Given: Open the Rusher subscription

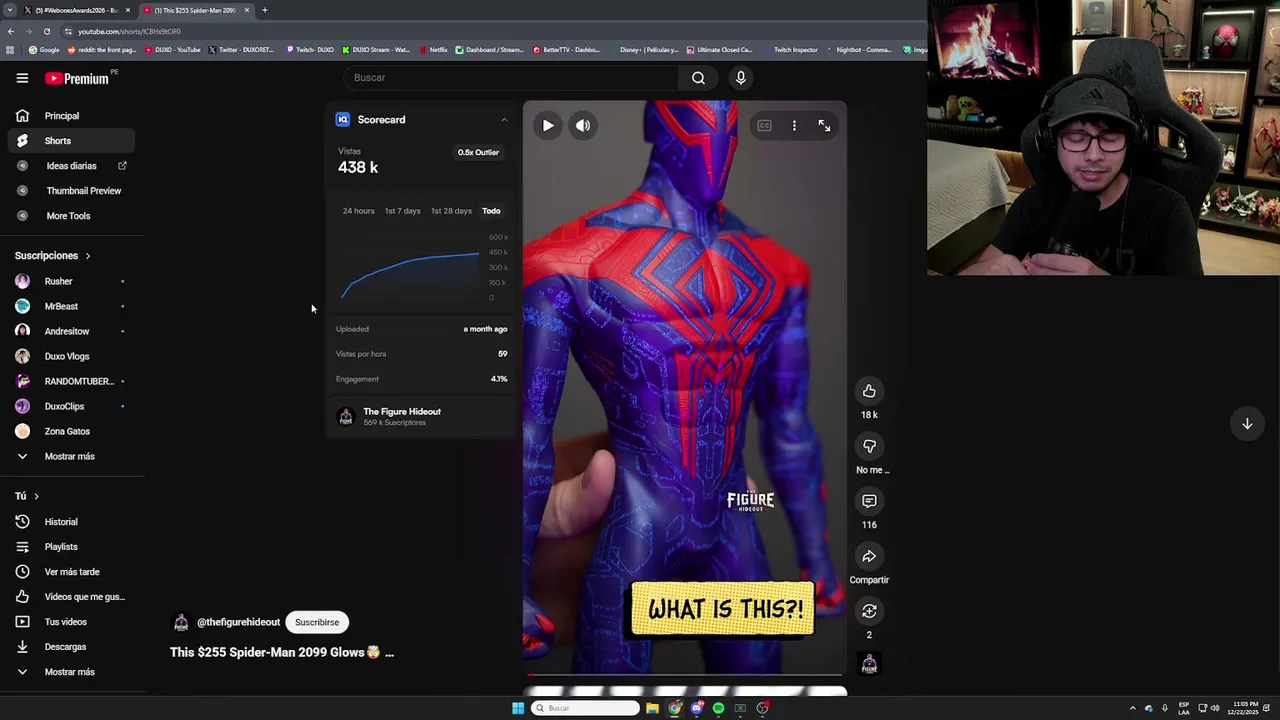Looking at the screenshot, I should (70, 281).
